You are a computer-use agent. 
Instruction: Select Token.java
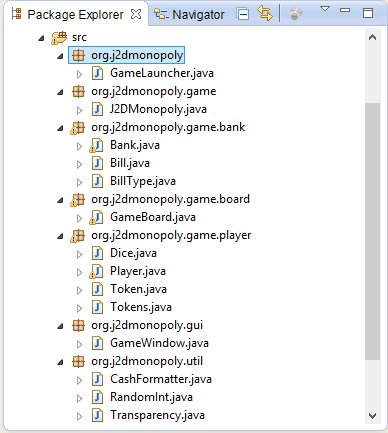pyautogui.click(x=138, y=289)
